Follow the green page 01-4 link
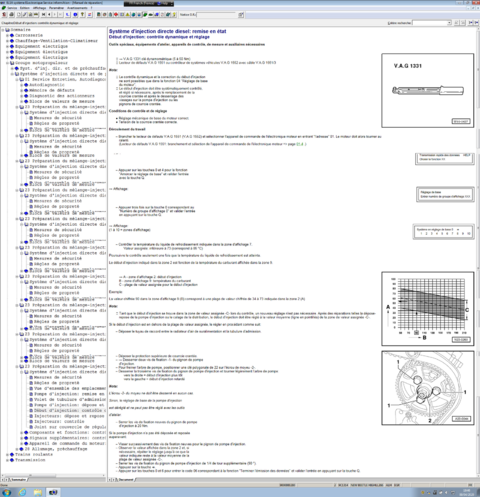 pos(300,144)
